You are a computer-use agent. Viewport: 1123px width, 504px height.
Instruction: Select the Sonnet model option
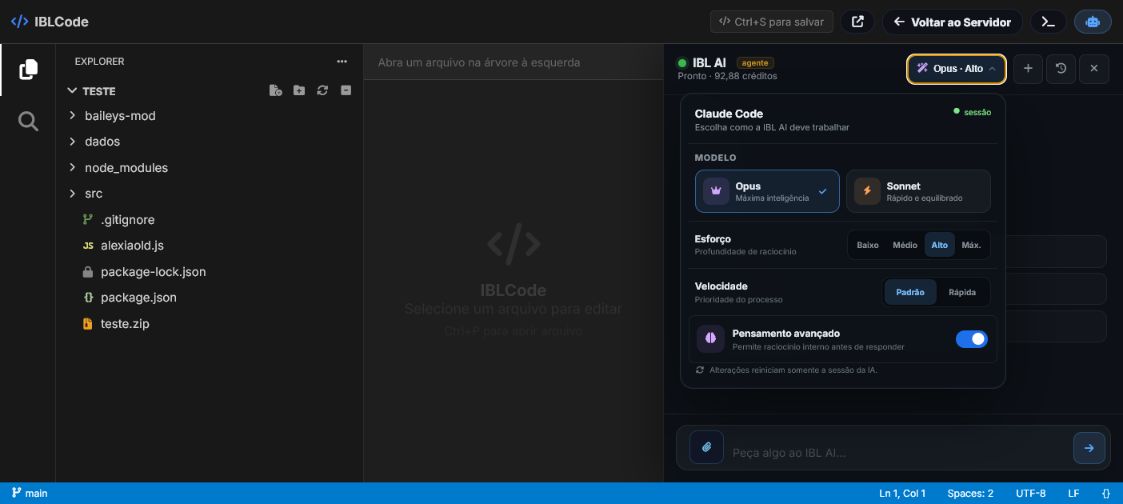[918, 191]
